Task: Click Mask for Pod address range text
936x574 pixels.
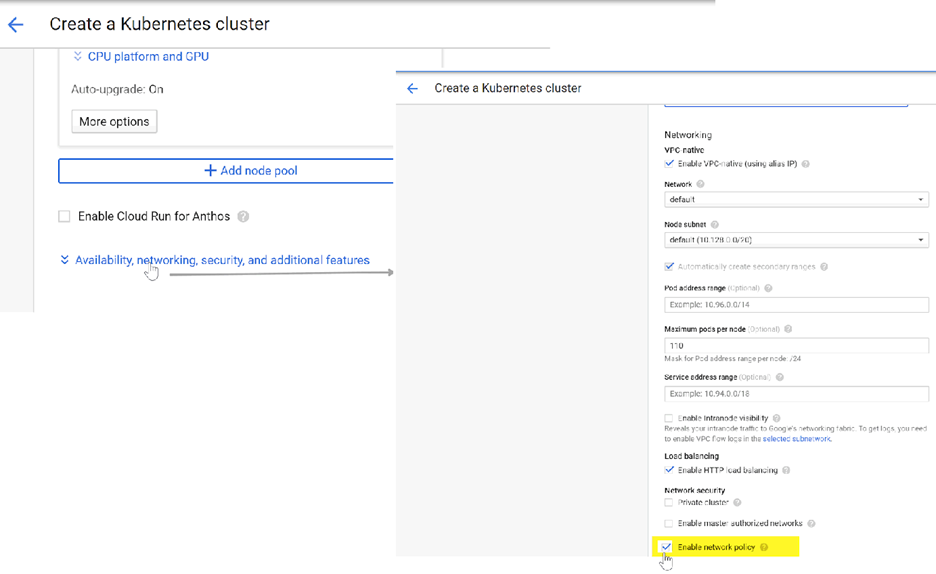Action: click(732, 359)
